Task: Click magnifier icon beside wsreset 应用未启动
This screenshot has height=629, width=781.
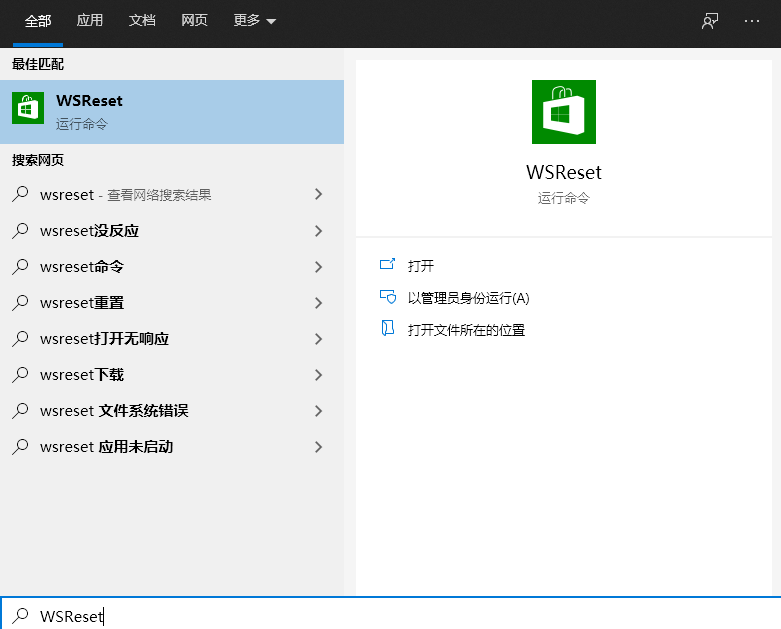Action: coord(20,446)
